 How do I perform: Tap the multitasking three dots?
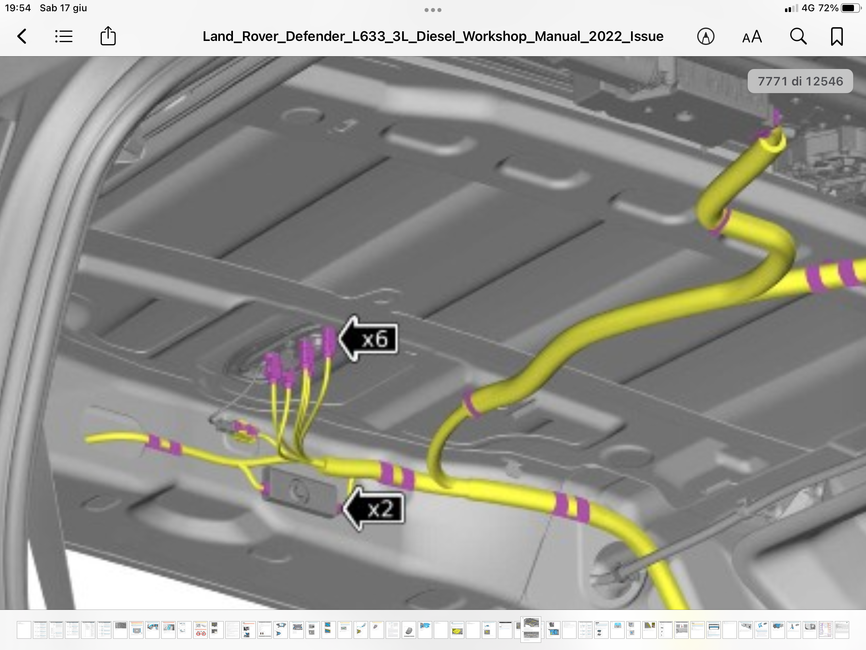pos(433,9)
